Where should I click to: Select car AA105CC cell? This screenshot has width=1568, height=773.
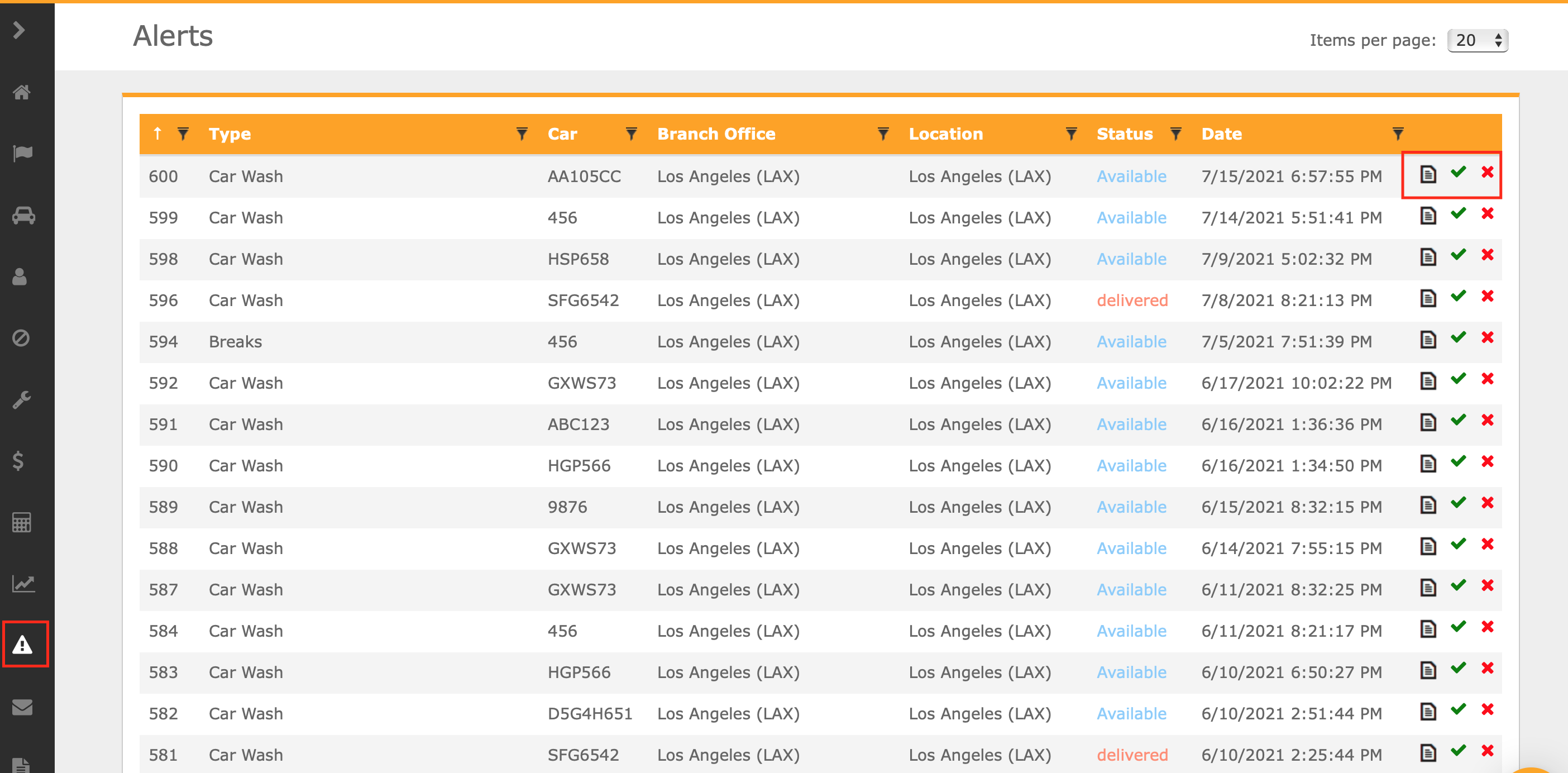click(584, 176)
